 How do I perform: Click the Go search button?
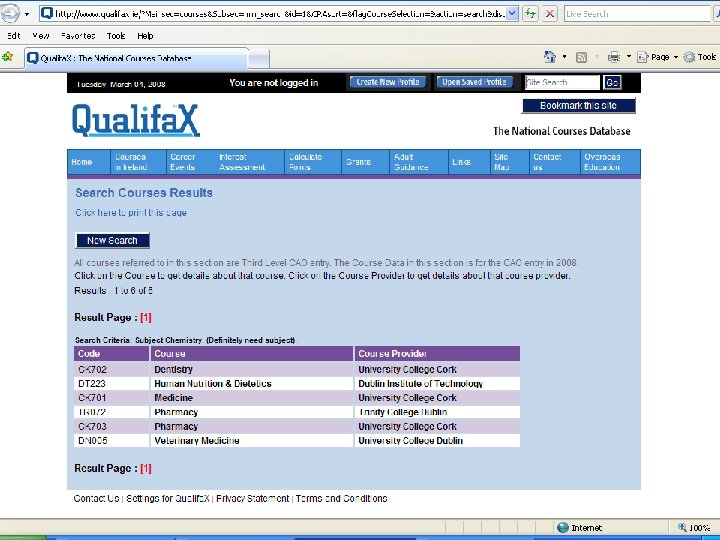click(612, 83)
